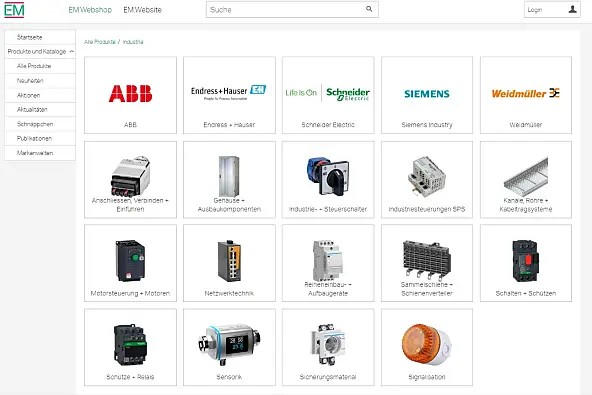The image size is (592, 395).
Task: Open the Netzwerktechnik switch category
Action: (x=229, y=263)
